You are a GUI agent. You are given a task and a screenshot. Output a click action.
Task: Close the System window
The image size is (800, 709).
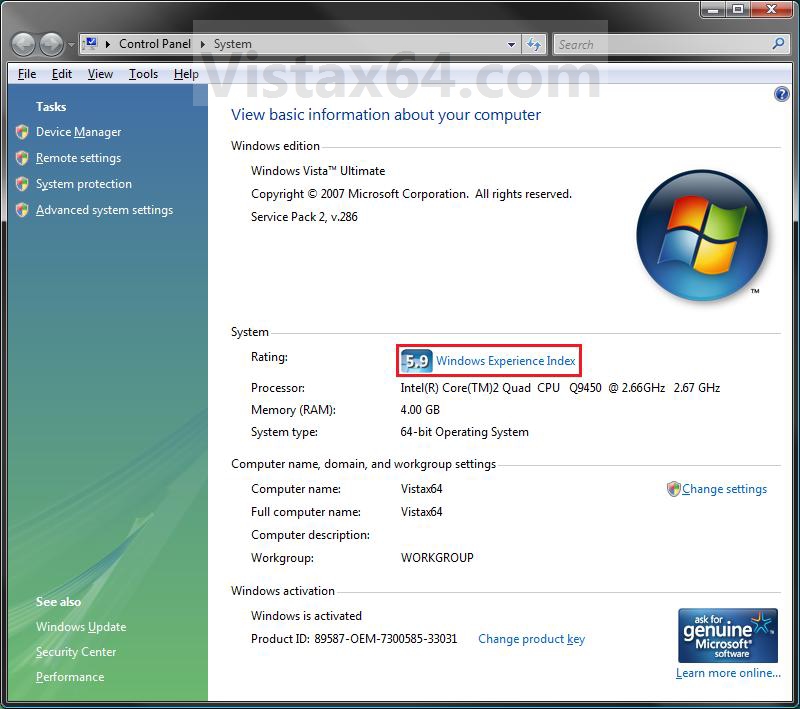pyautogui.click(x=771, y=9)
